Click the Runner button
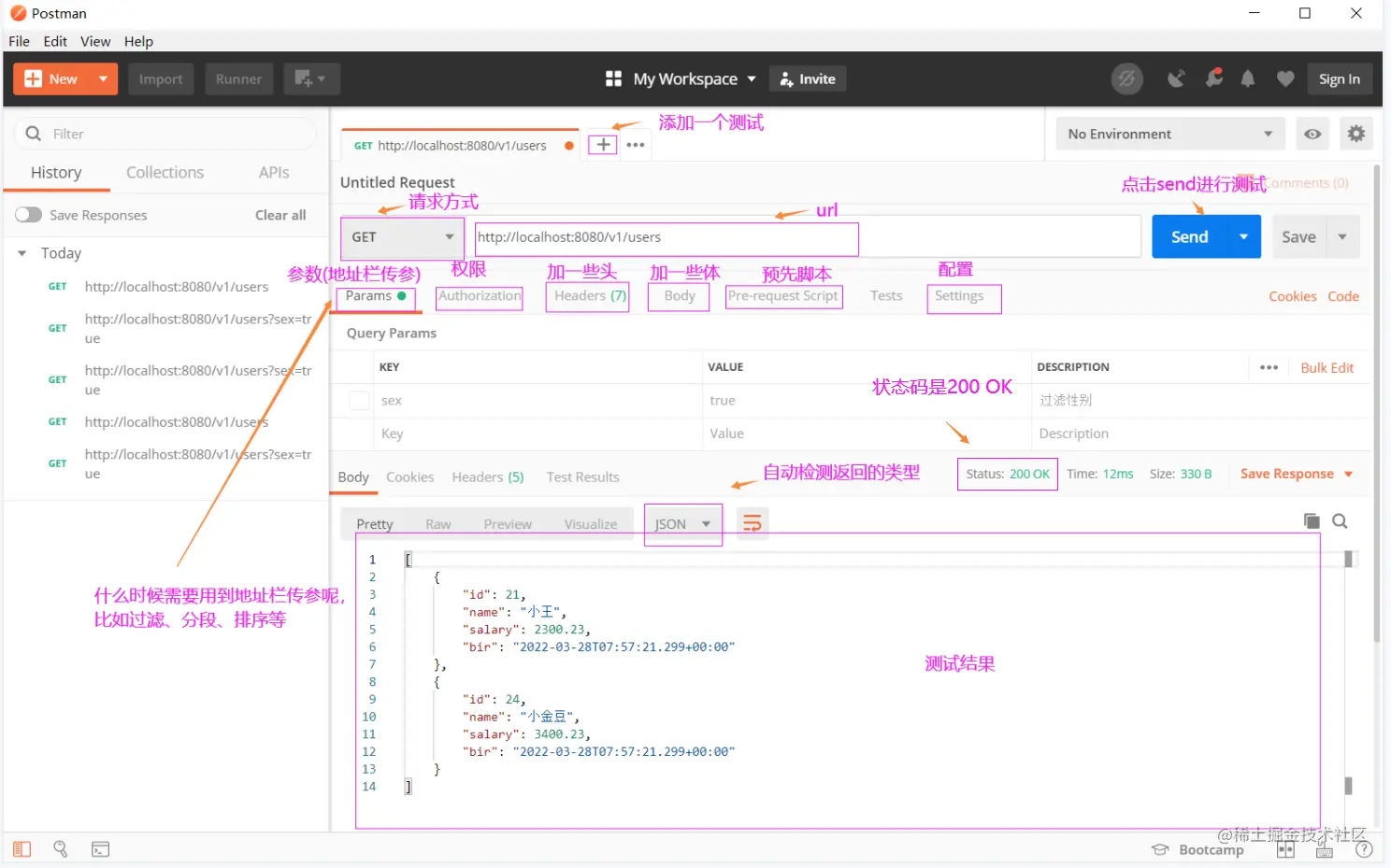Screen dimensions: 1391x868 [238, 79]
